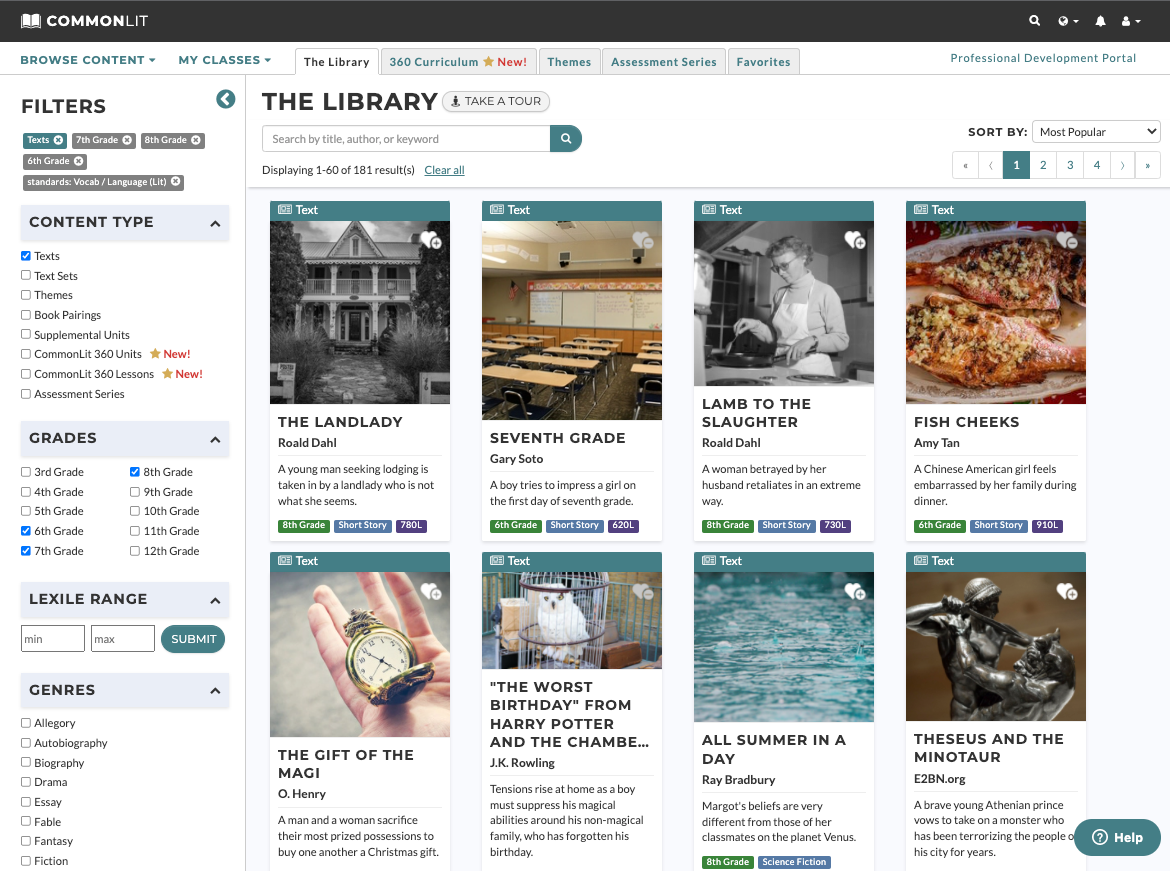Go to results page 3
1170x871 pixels.
click(1070, 165)
